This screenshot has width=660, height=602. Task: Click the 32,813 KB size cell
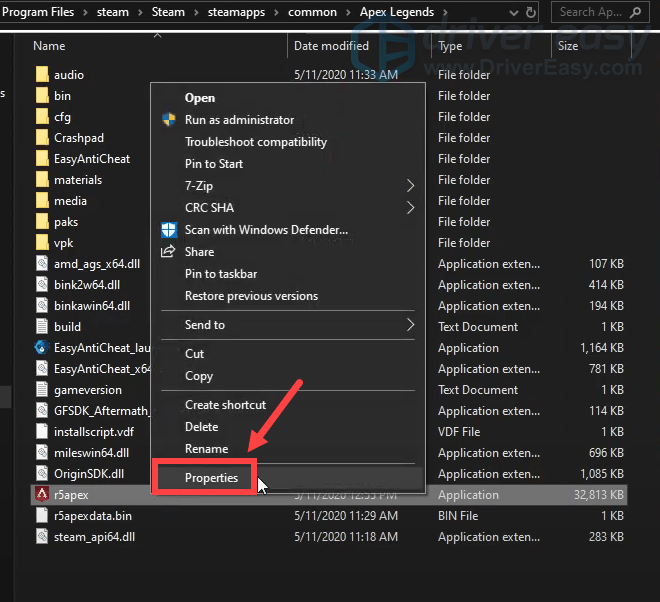point(599,495)
